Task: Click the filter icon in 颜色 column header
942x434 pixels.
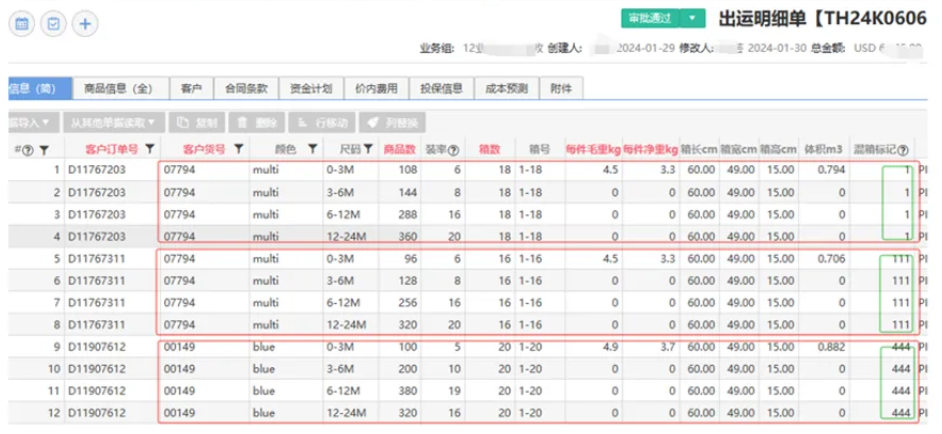Action: [x=313, y=149]
